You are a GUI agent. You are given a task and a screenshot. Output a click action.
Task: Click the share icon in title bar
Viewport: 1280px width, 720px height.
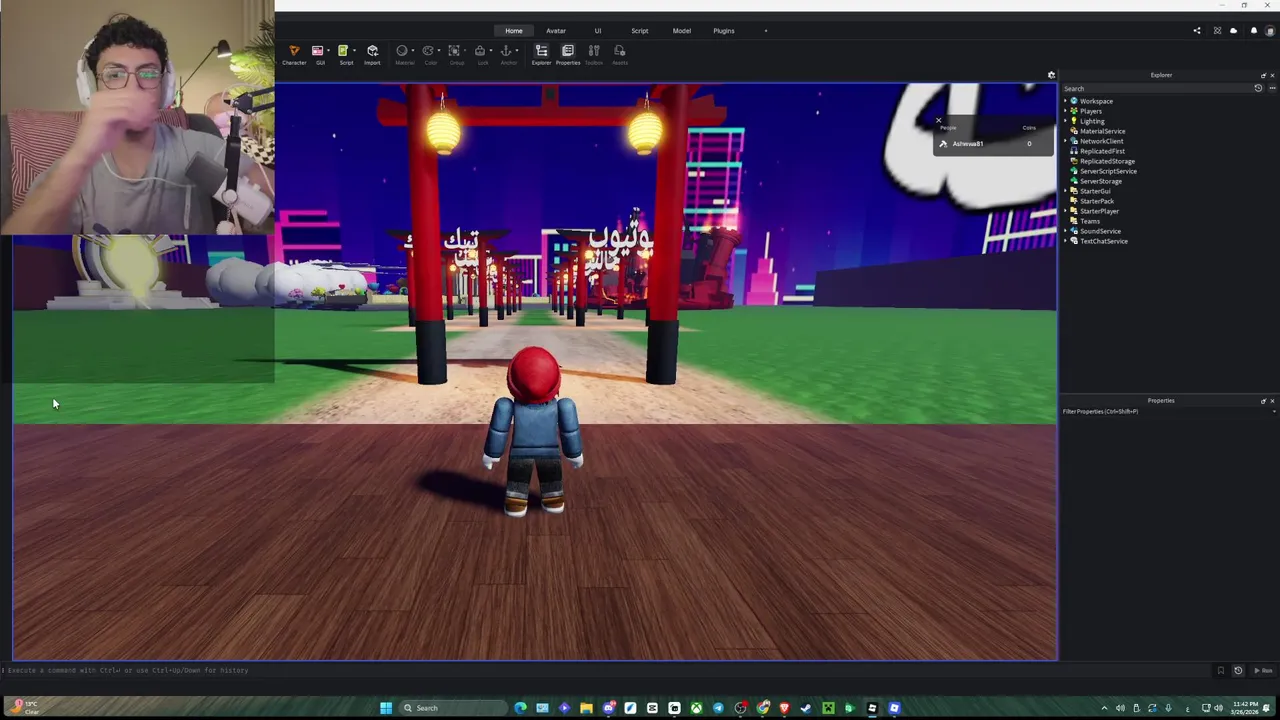click(x=1197, y=31)
